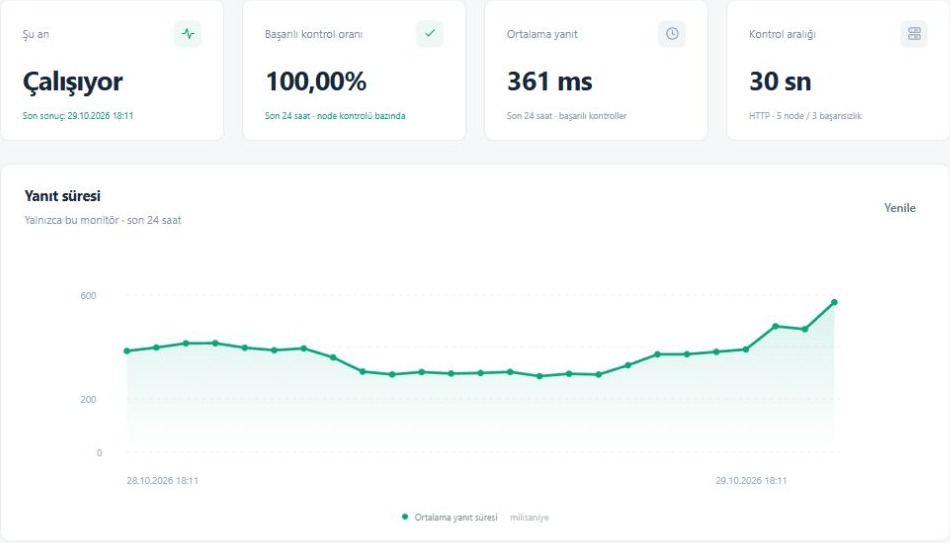Image resolution: width=950 pixels, height=543 pixels.
Task: Click the 361 ms average response value
Action: [x=550, y=82]
